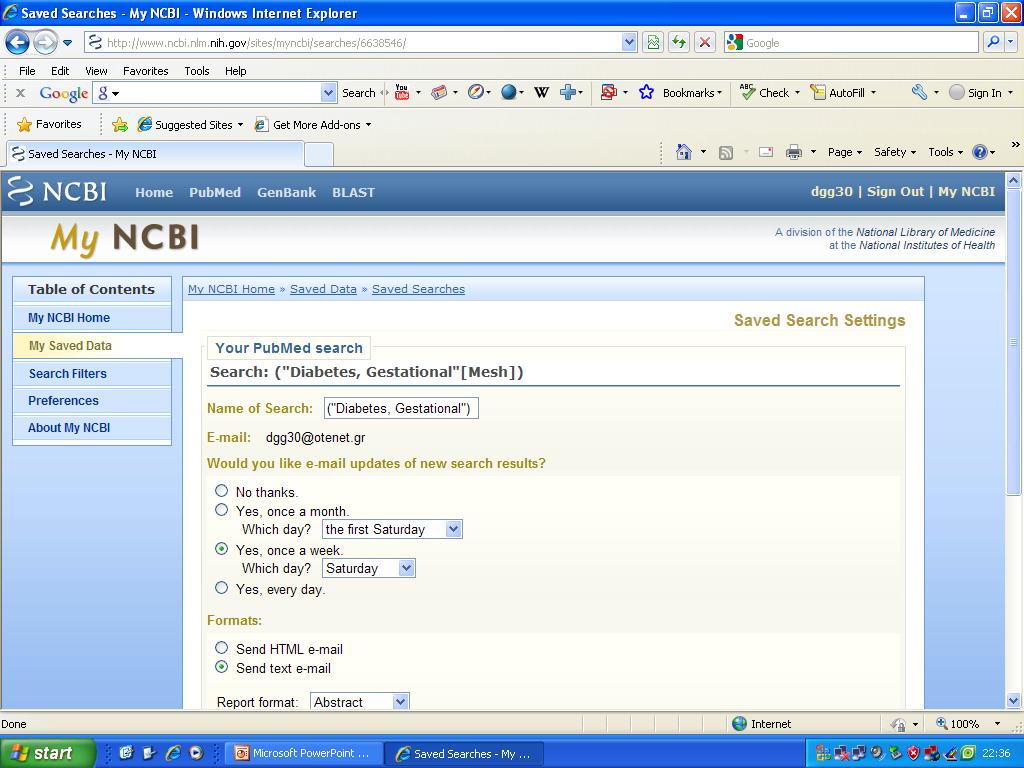Open the new blank tab button
Viewport: 1024px width, 768px height.
coord(319,154)
